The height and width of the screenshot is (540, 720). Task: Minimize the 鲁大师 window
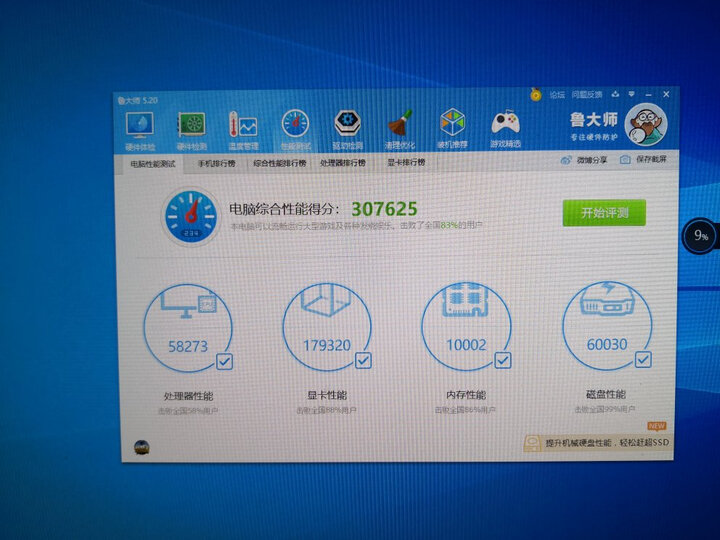pos(648,95)
